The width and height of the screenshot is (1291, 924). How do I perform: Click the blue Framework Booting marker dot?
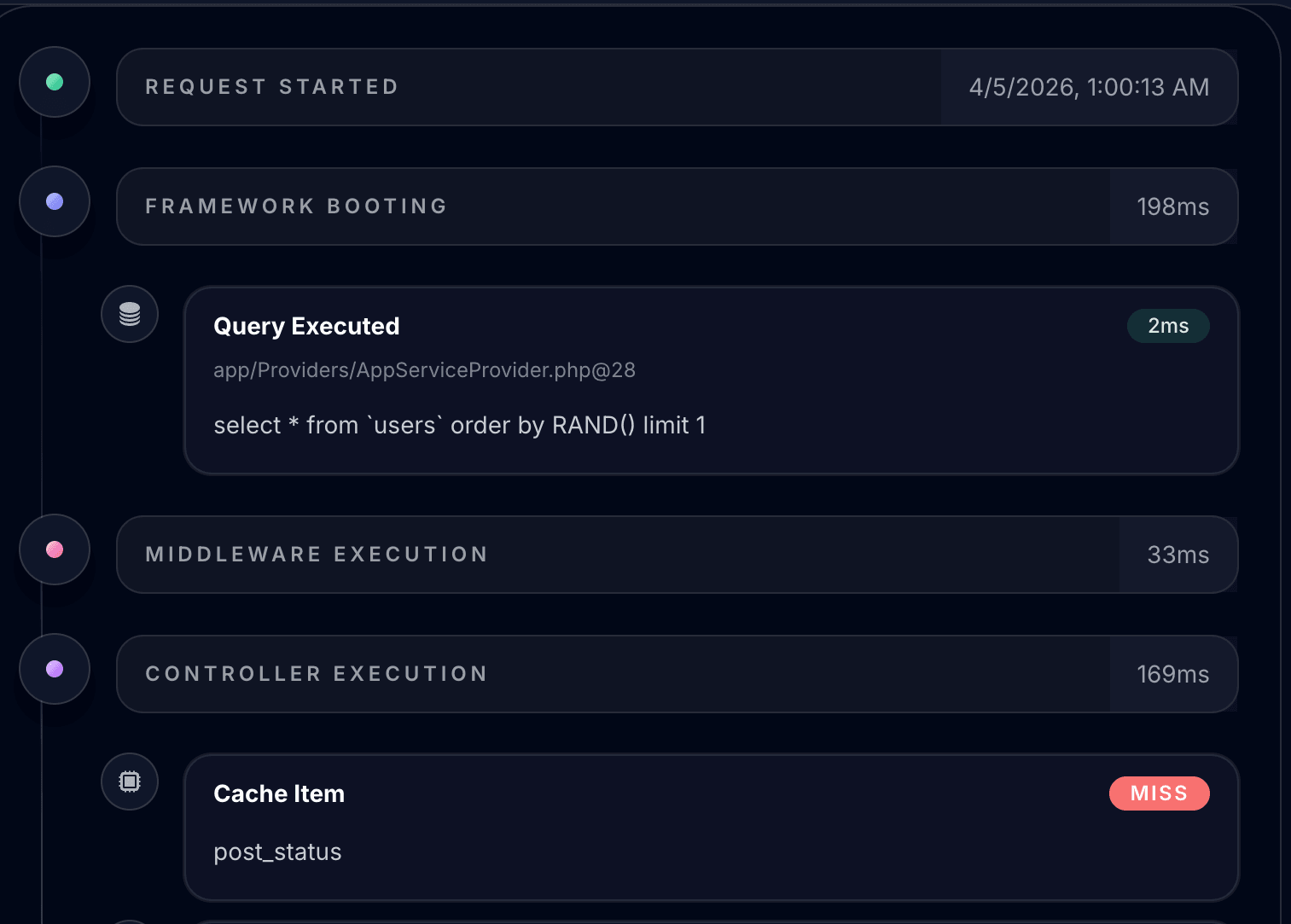55,201
